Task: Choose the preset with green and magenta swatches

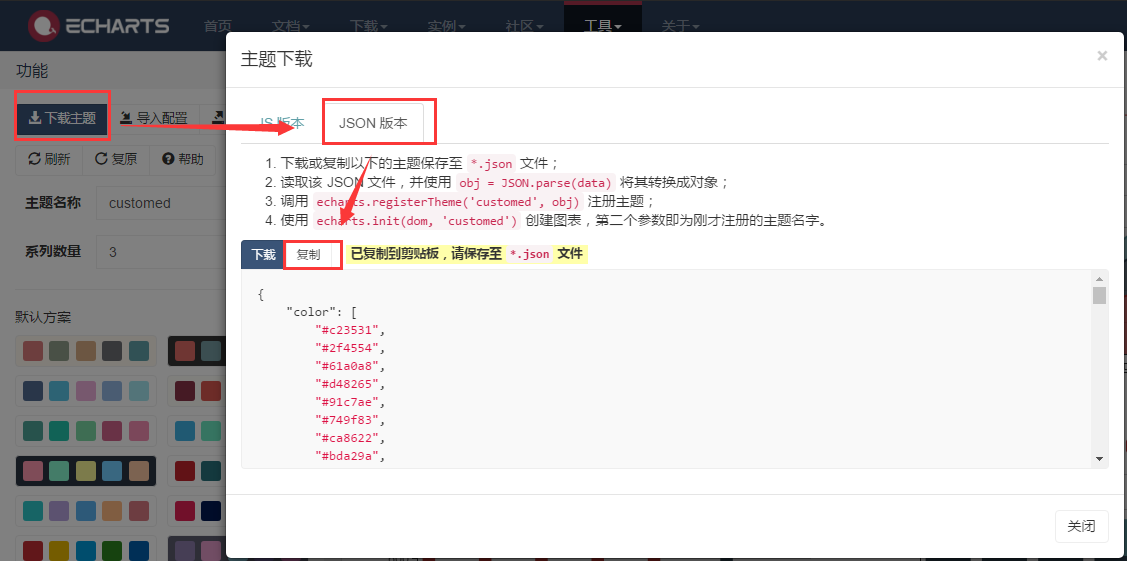Action: 86,431
